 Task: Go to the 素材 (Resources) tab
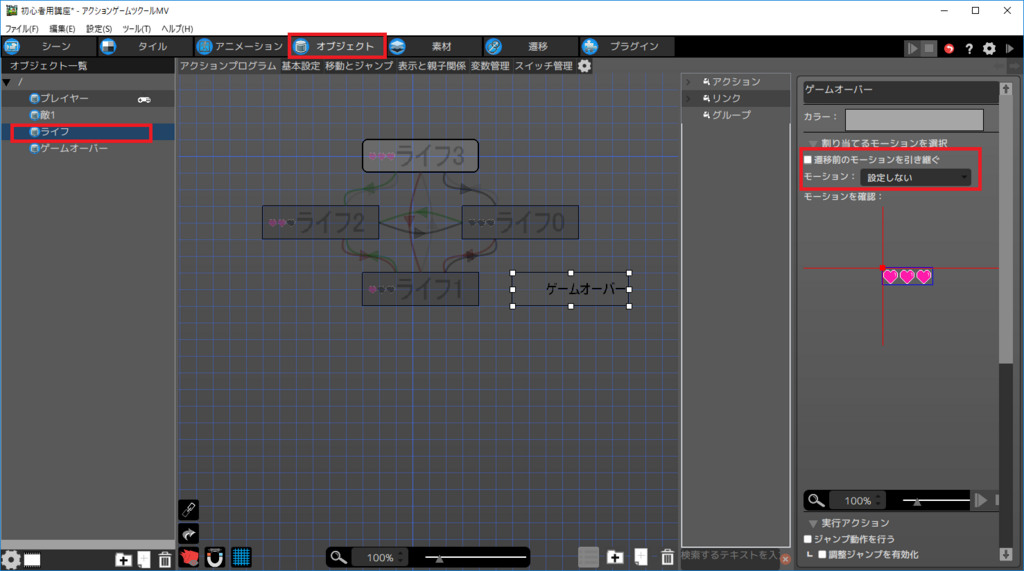pos(434,46)
